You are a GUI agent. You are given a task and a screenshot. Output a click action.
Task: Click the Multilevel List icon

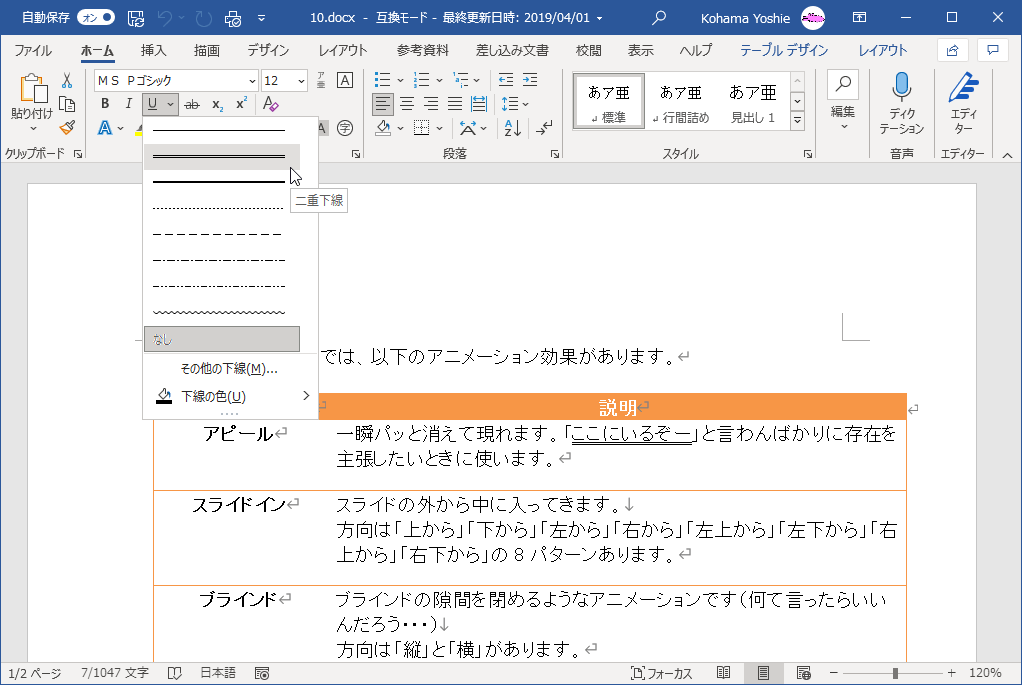[x=461, y=80]
